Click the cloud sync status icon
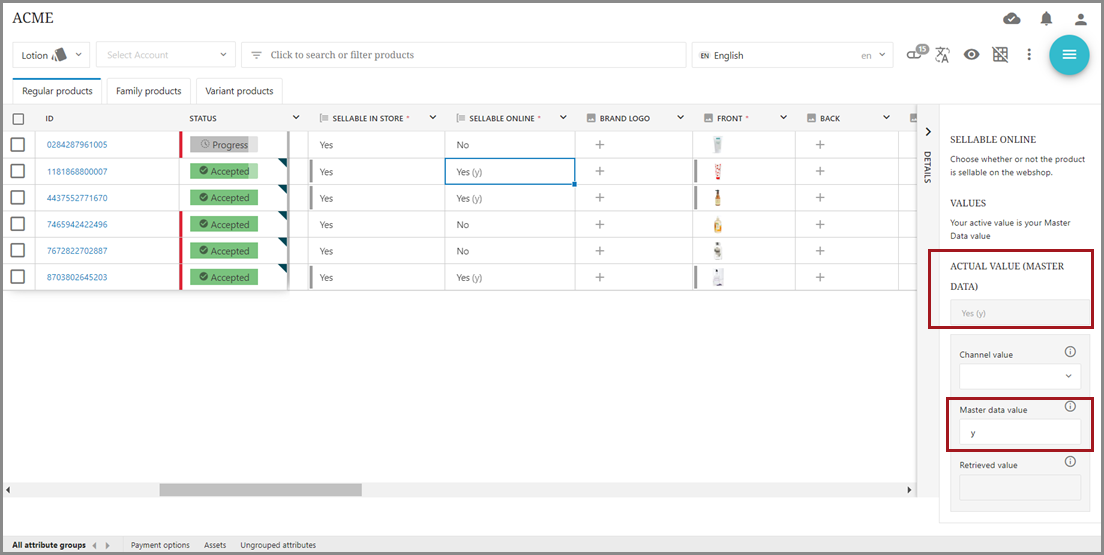1104x555 pixels. coord(1012,19)
